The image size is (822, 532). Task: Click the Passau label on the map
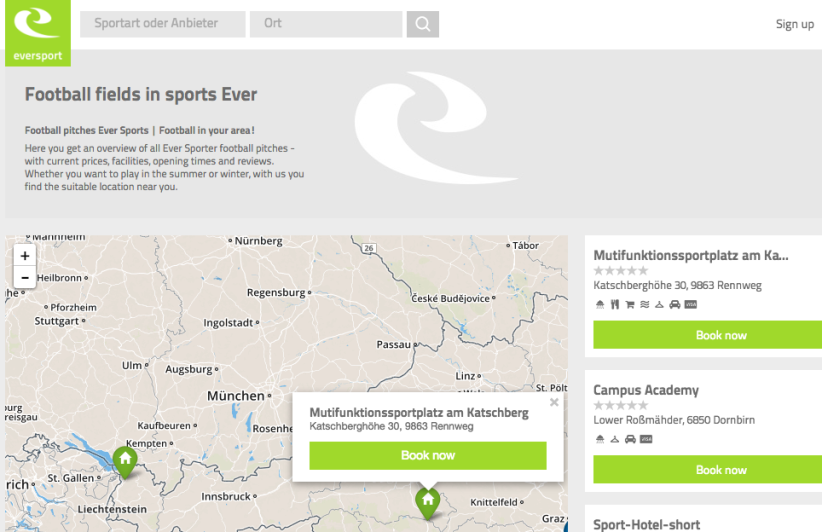pyautogui.click(x=394, y=344)
